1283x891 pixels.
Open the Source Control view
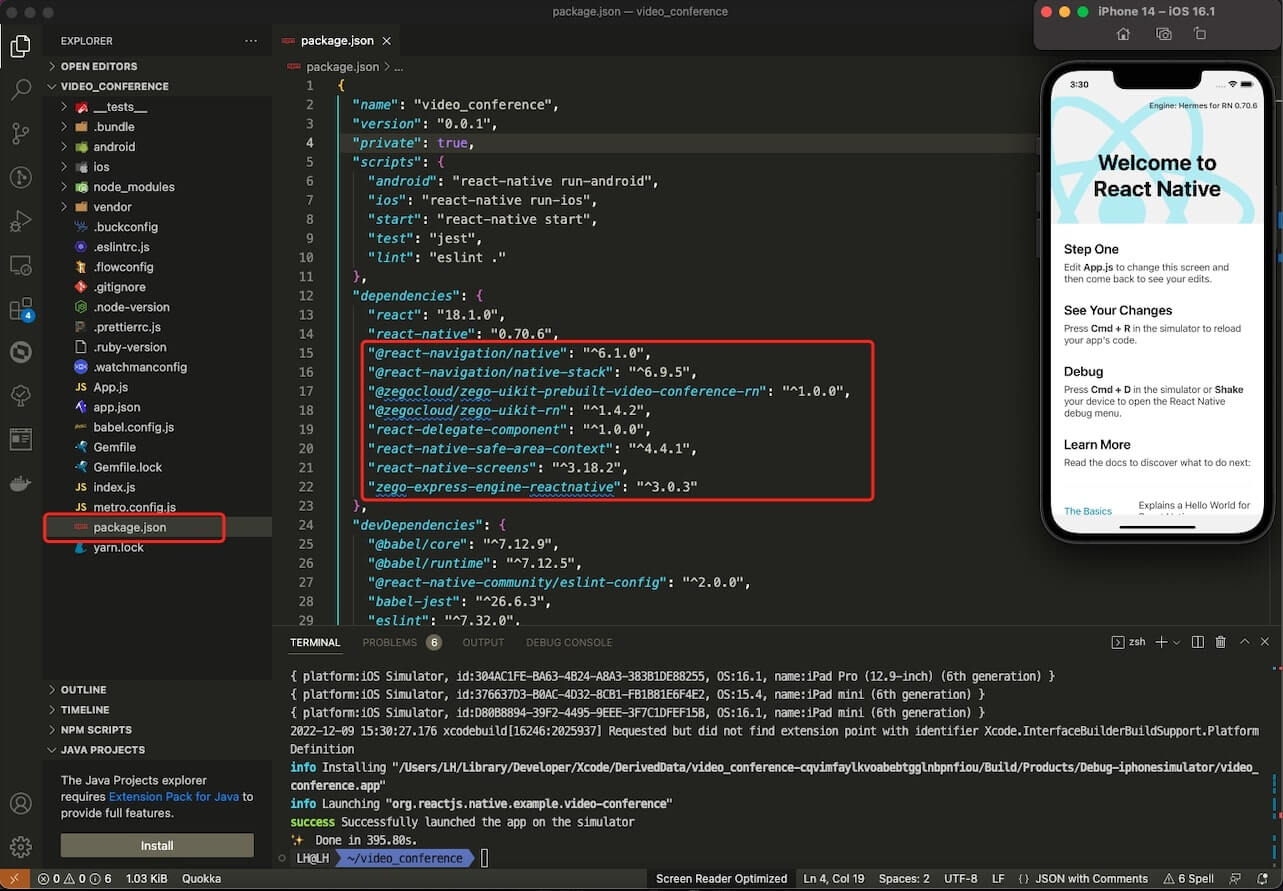(x=20, y=134)
